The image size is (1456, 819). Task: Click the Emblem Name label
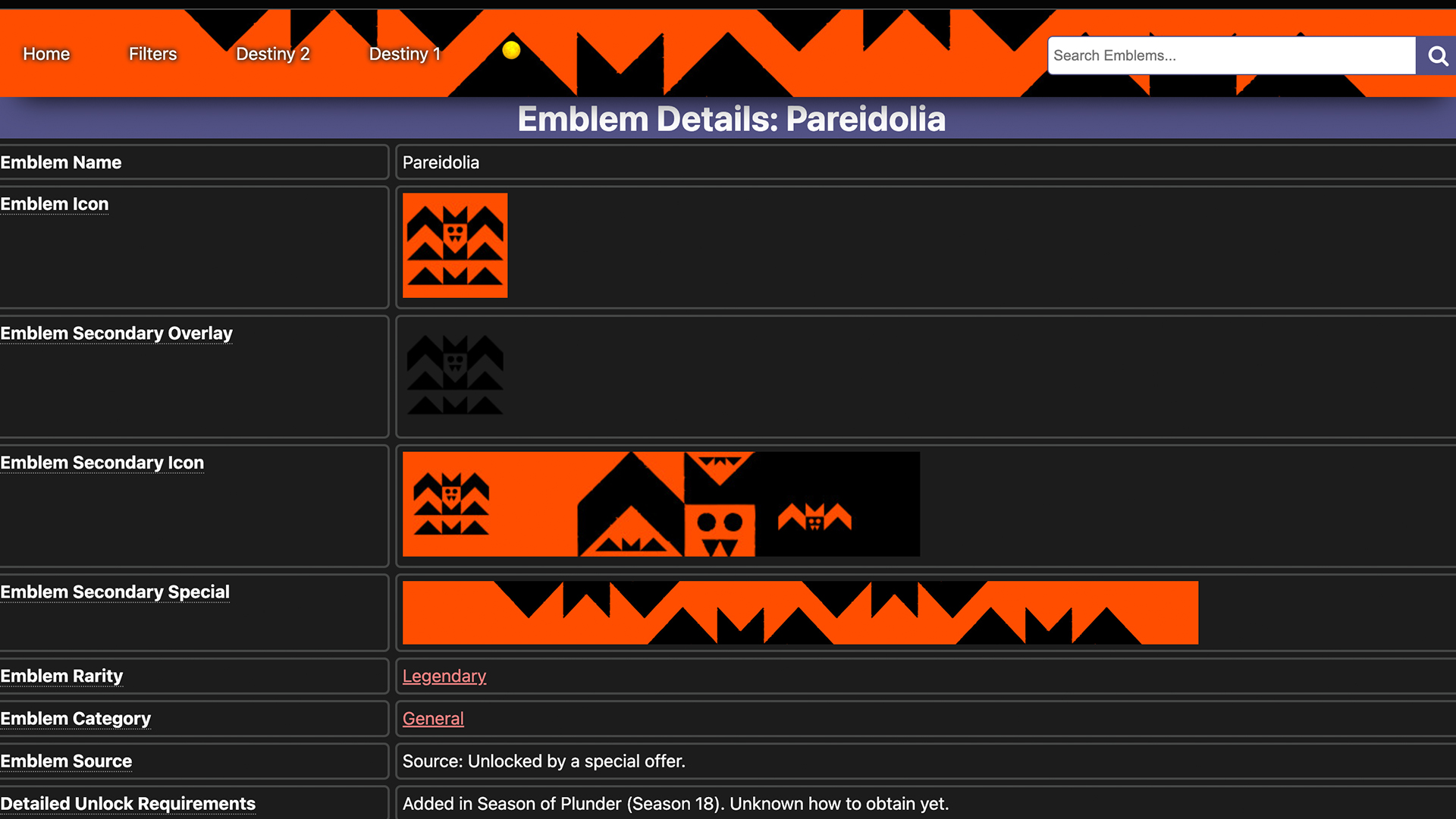click(61, 162)
